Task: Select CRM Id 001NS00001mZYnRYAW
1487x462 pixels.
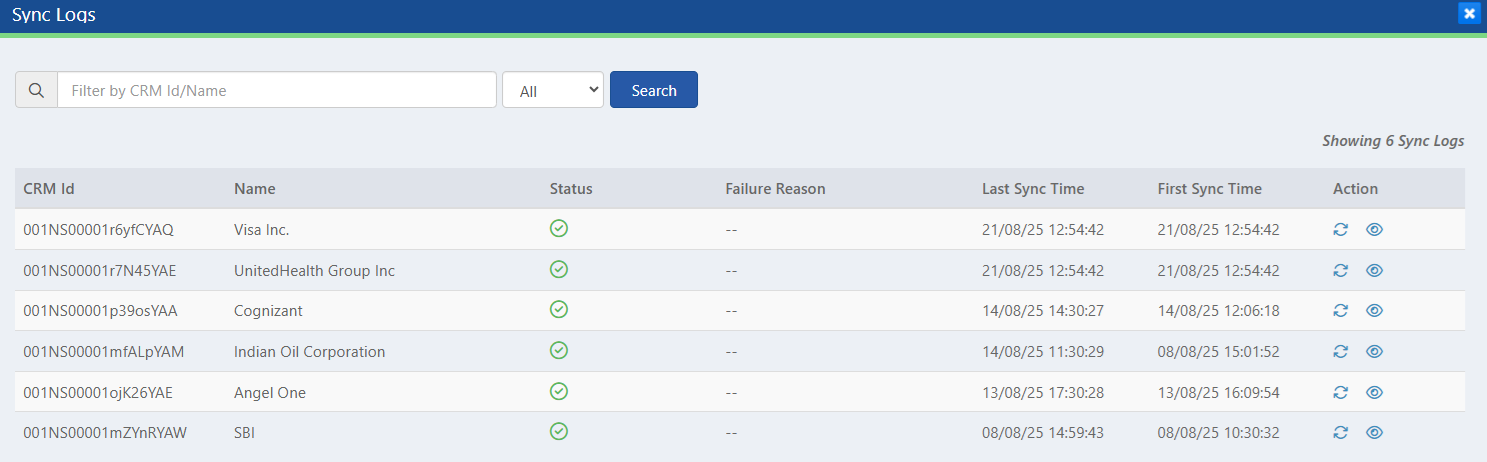Action: (x=105, y=433)
